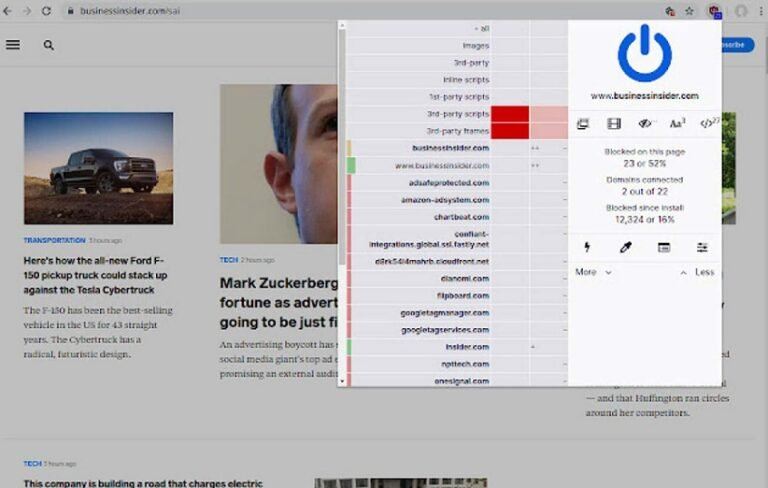768x488 pixels.
Task: Enter element zapper mode lightning icon
Action: coord(587,247)
